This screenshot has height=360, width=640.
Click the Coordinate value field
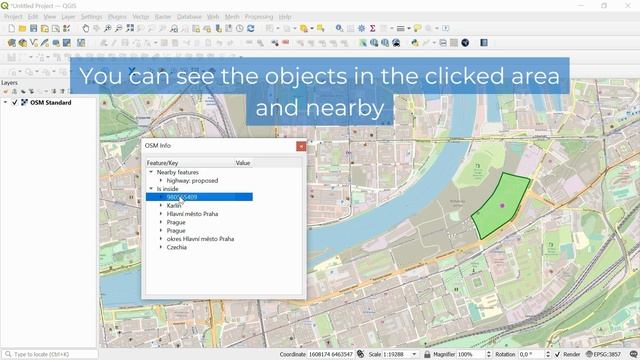tap(331, 354)
